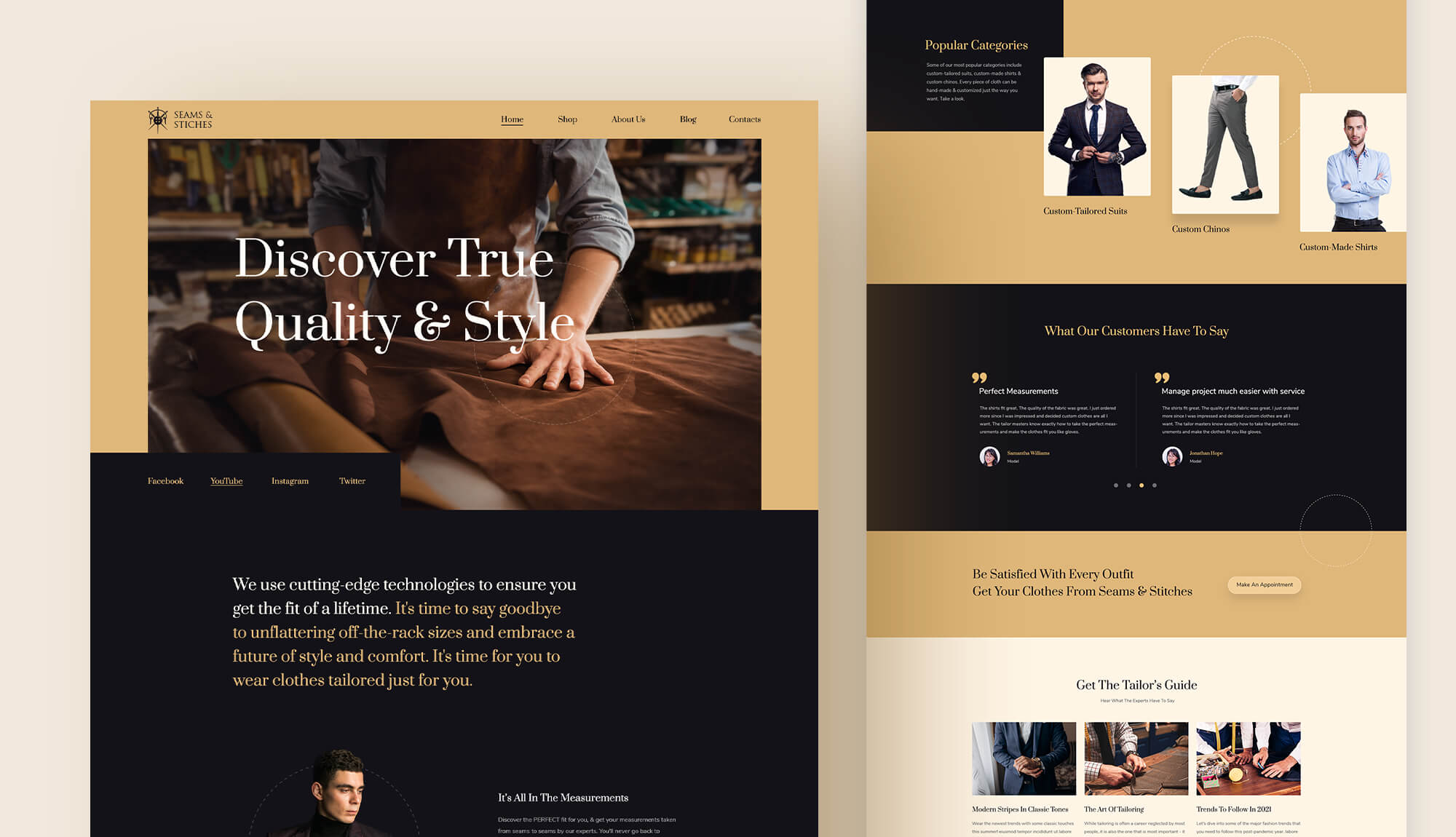Navigate to the Home tab

coord(512,119)
